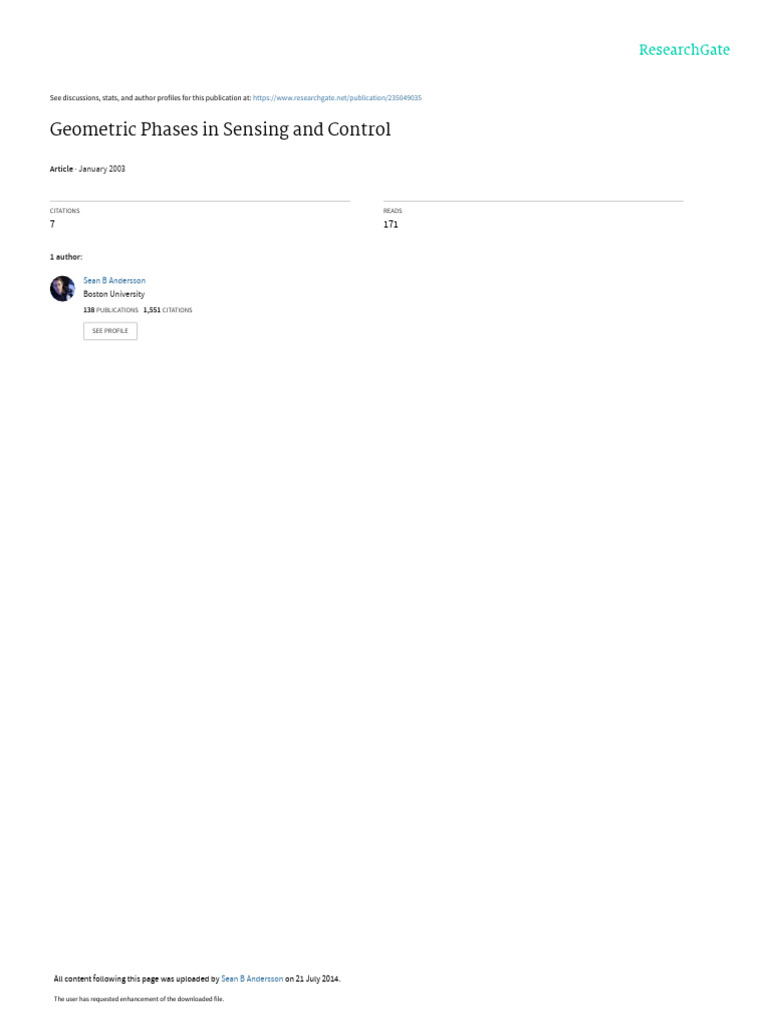Click the Geometric Phases in Sensing and Control title

coord(220,129)
